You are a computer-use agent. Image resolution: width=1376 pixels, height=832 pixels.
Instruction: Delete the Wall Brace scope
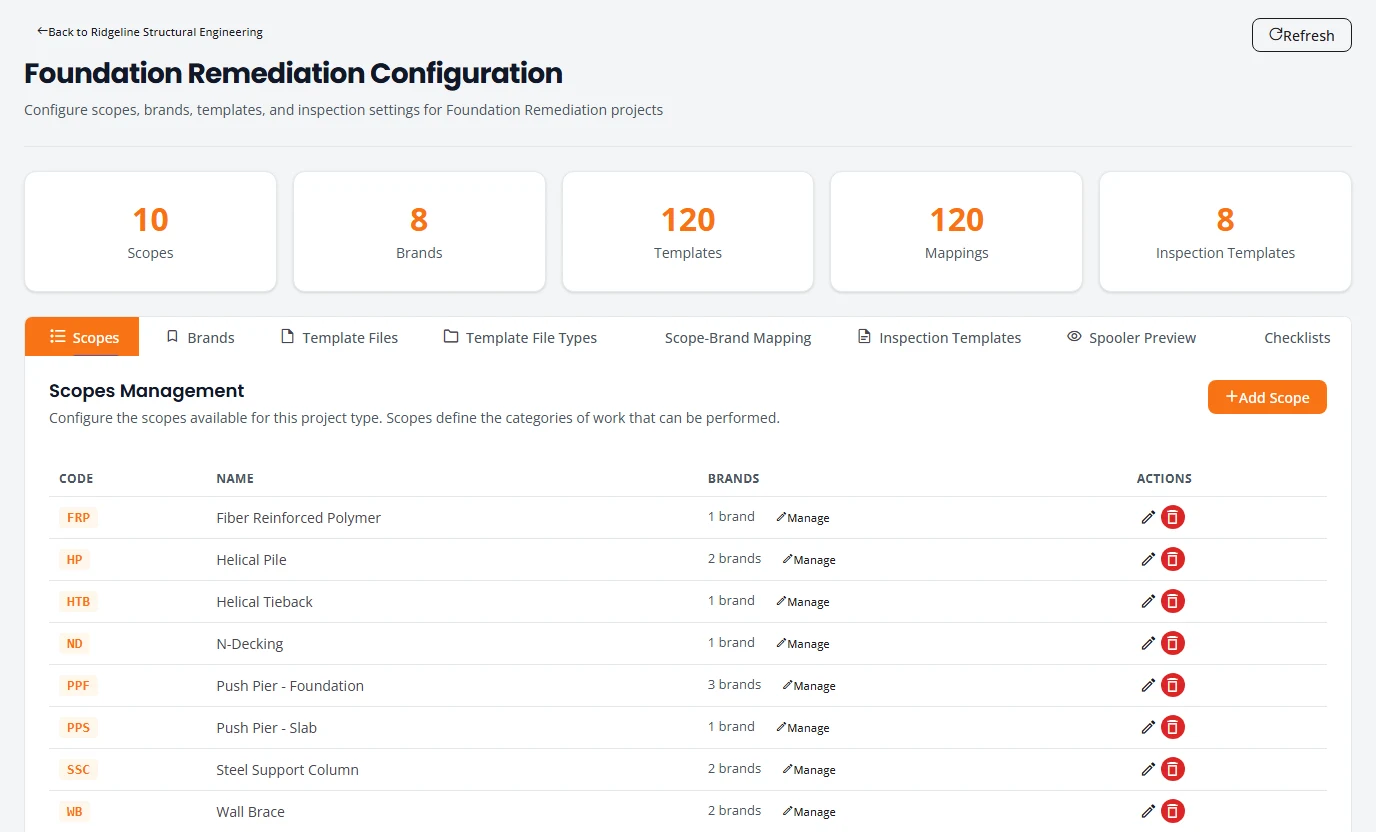point(1173,811)
